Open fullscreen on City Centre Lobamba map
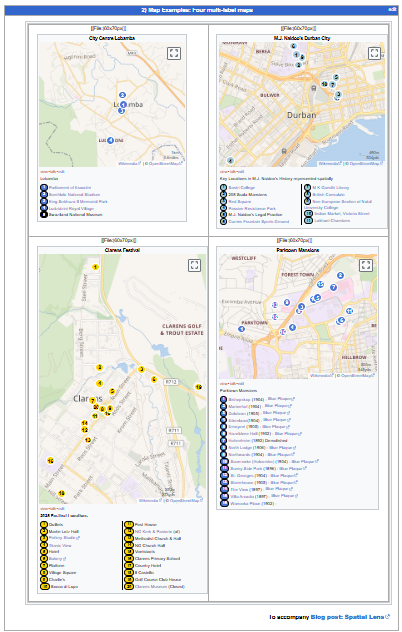Screen dimensions: 402x632 tap(174, 53)
